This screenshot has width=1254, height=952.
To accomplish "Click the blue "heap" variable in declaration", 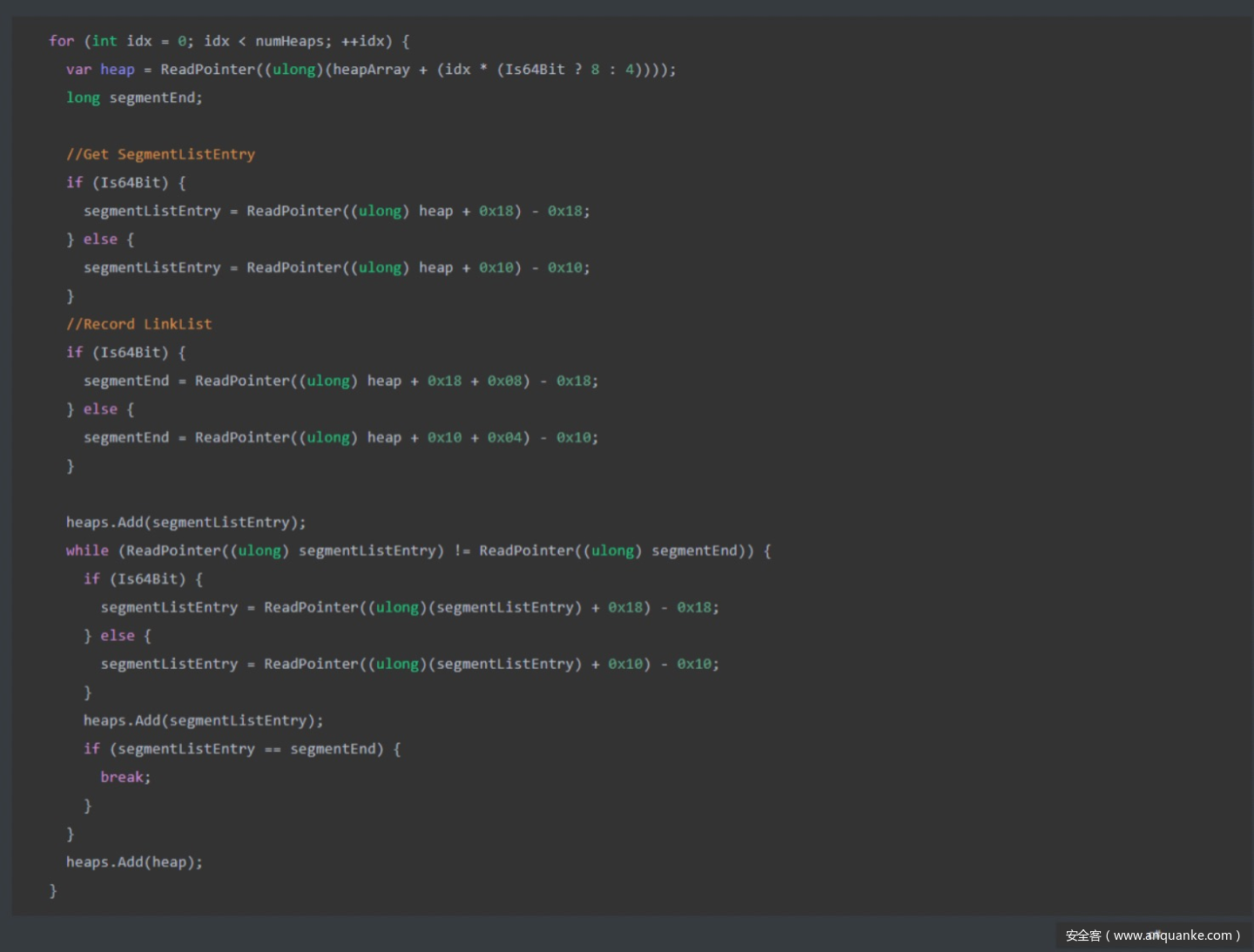I will pos(117,70).
